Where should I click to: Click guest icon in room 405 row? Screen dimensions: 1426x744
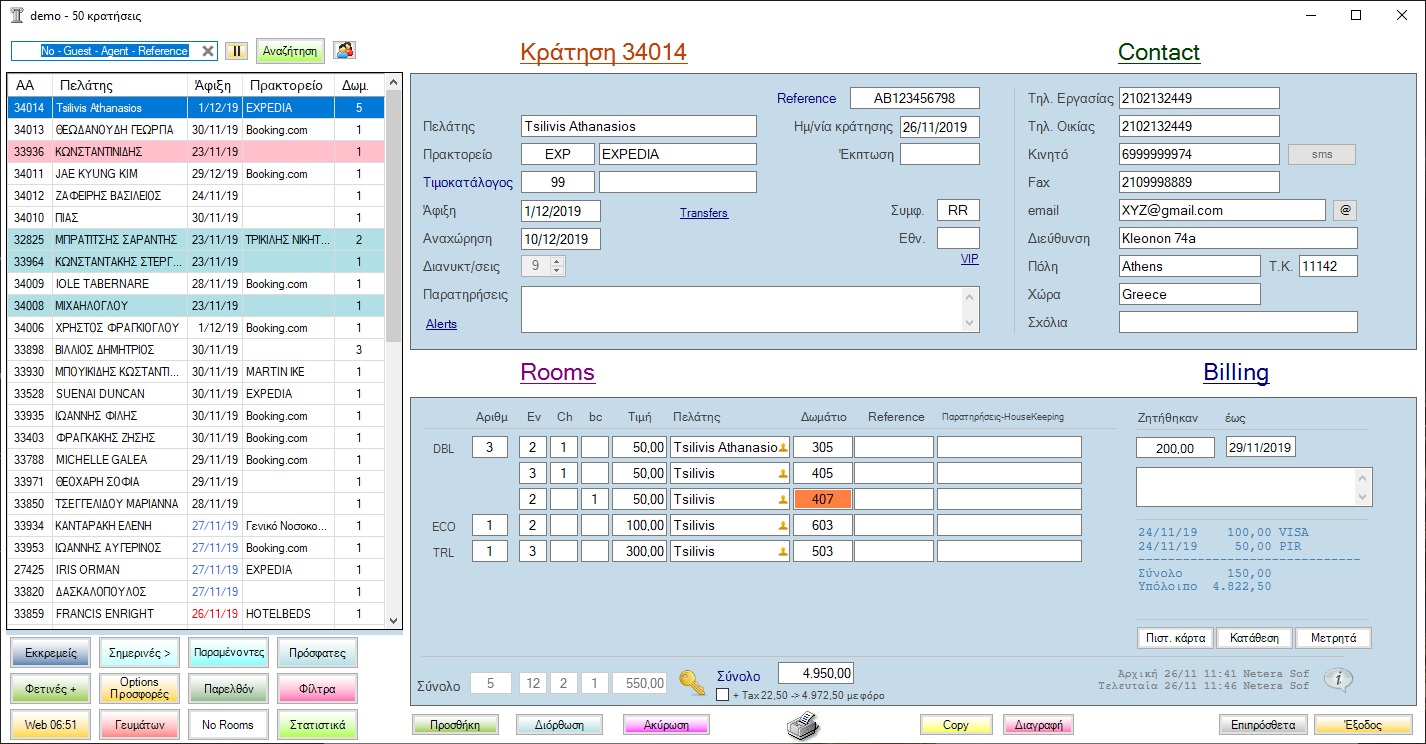tap(783, 474)
